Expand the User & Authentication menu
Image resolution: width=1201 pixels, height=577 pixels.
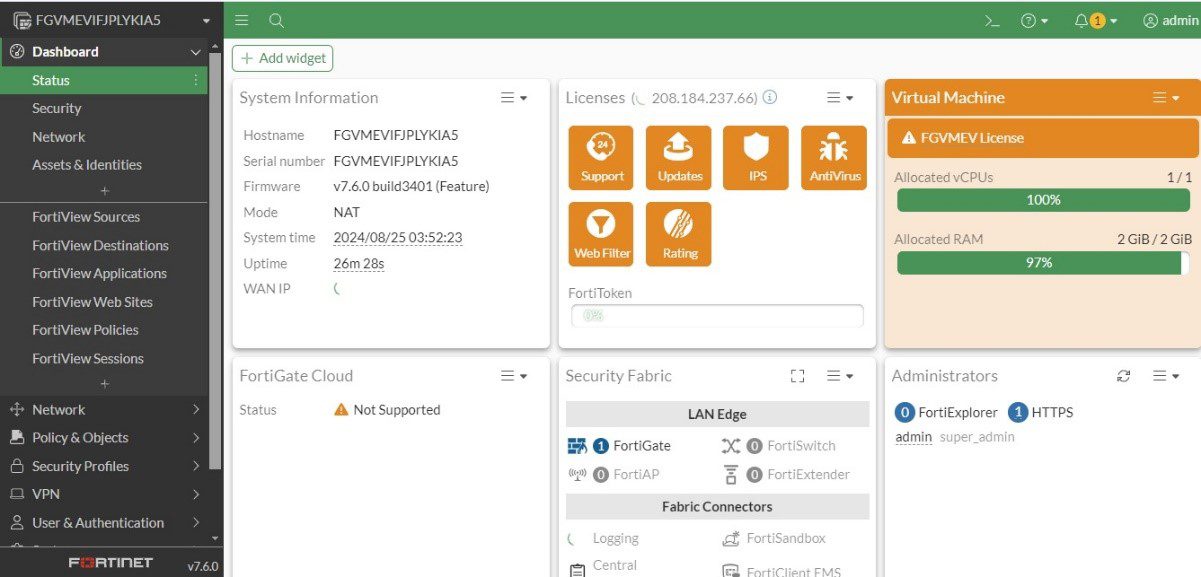(x=104, y=523)
